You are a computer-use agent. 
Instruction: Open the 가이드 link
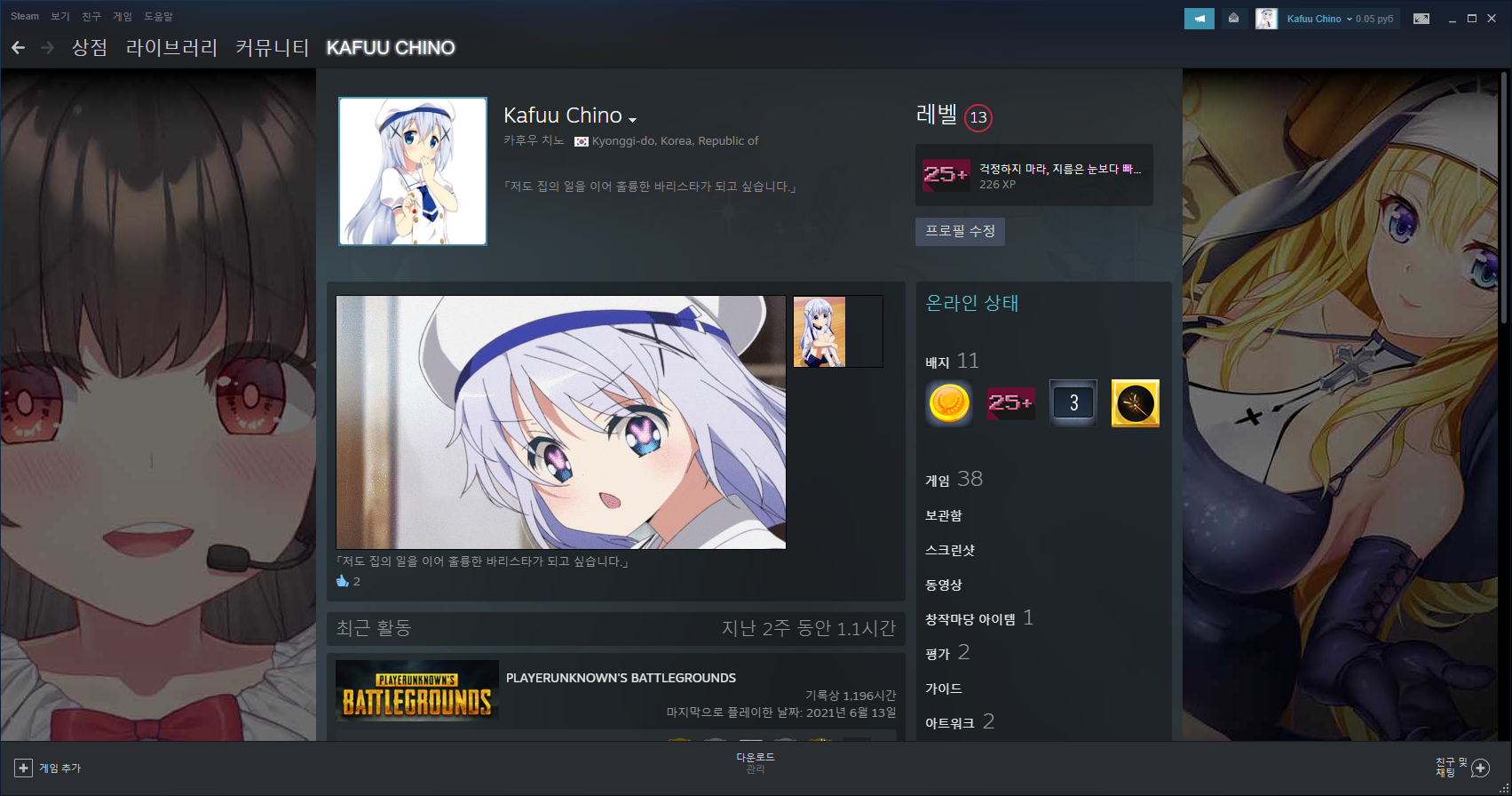[944, 689]
